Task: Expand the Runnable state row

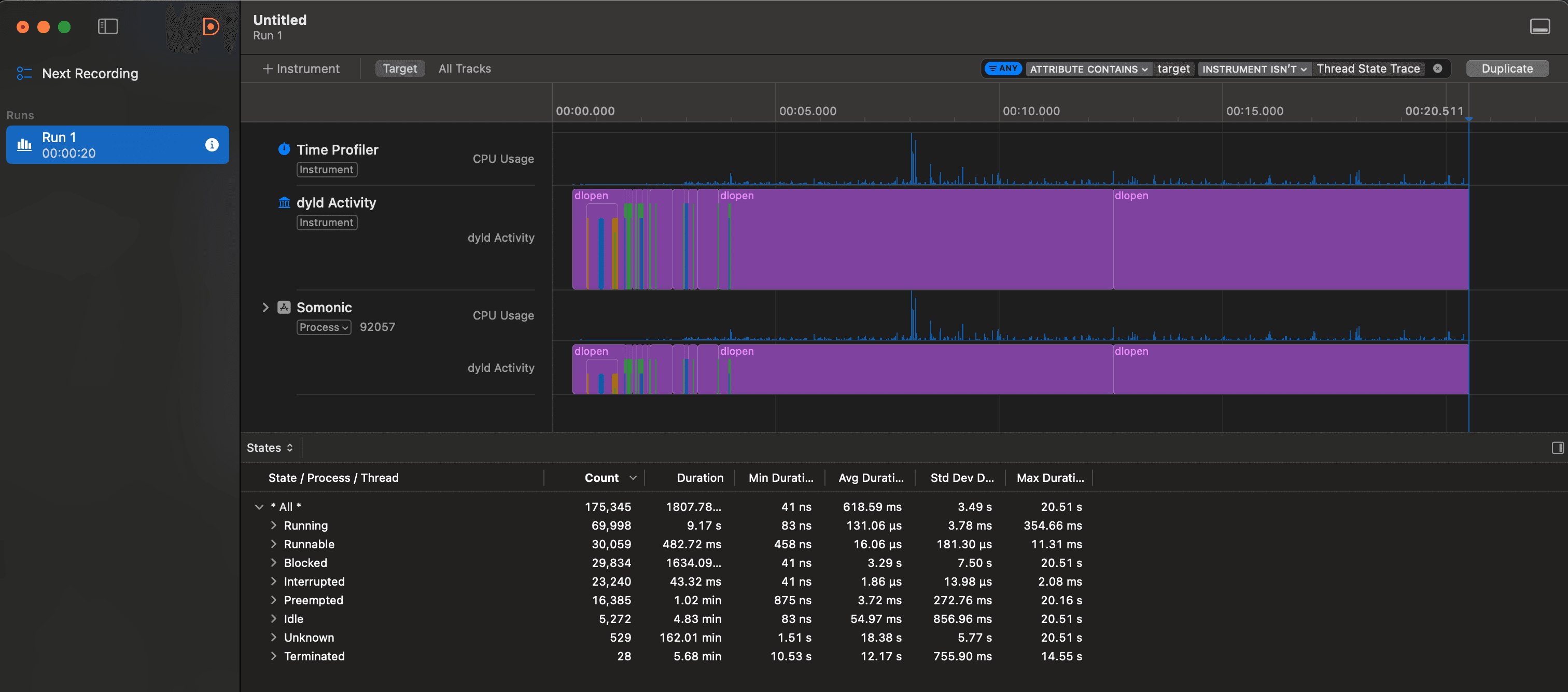Action: (273, 544)
